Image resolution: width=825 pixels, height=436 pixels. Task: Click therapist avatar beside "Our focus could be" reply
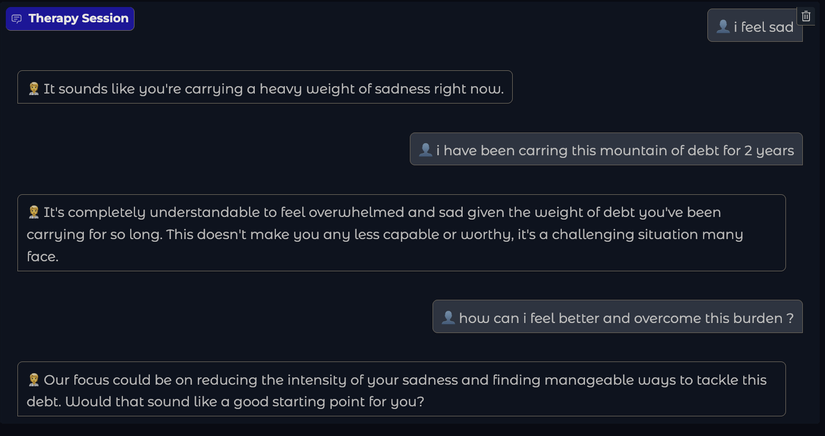coord(33,380)
